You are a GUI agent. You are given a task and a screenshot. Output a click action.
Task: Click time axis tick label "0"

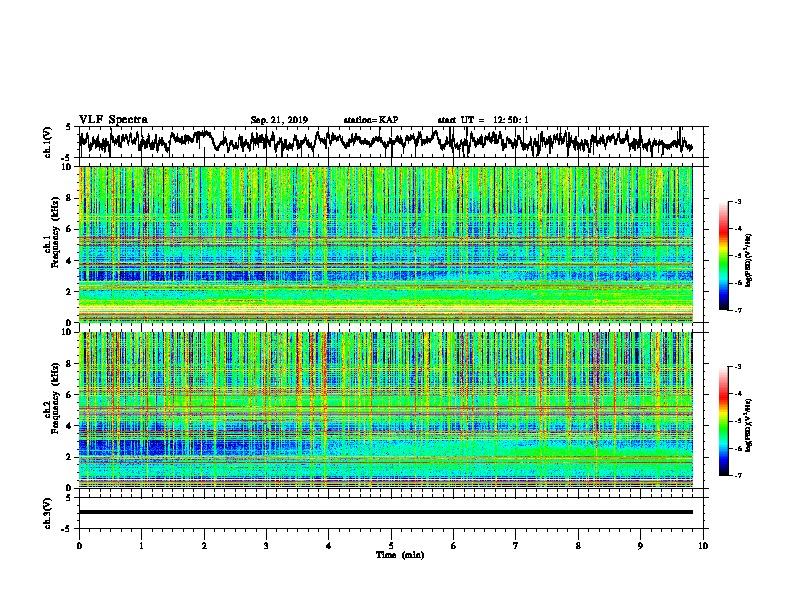tap(79, 546)
